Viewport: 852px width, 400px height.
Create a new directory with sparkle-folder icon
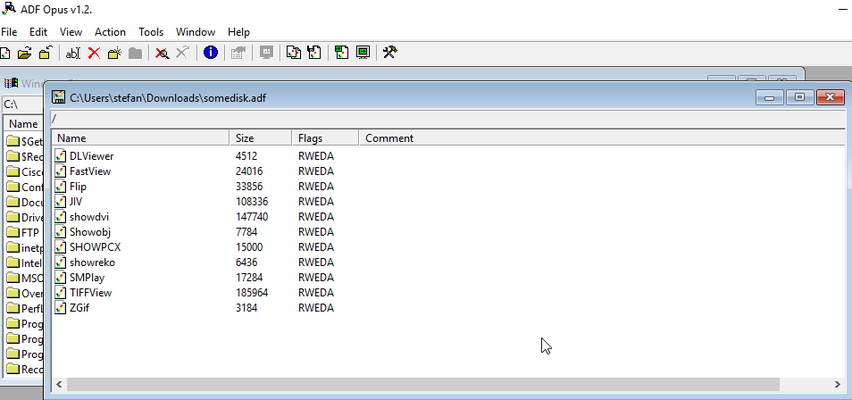[114, 53]
